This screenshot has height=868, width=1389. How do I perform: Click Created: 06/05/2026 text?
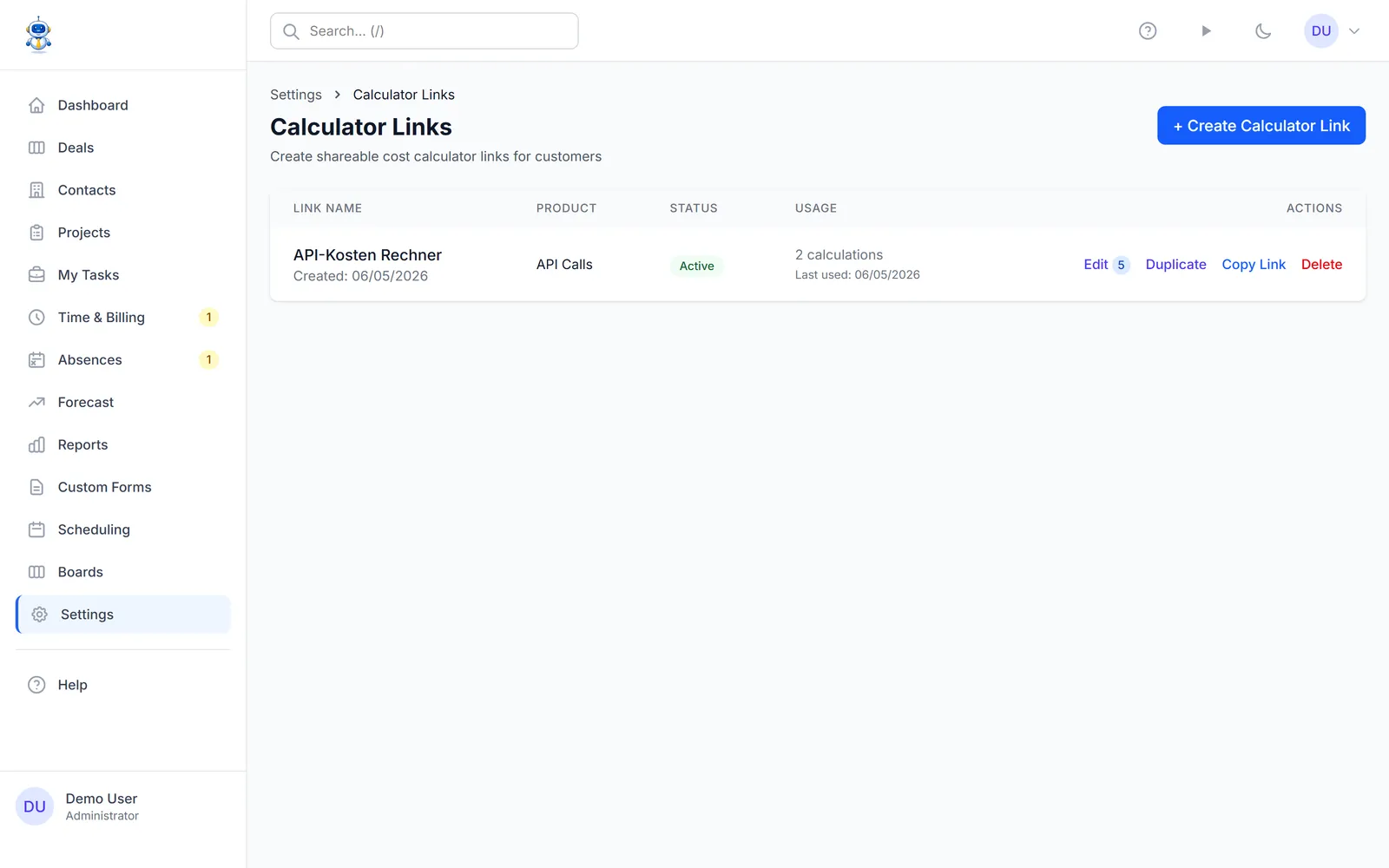pyautogui.click(x=360, y=276)
